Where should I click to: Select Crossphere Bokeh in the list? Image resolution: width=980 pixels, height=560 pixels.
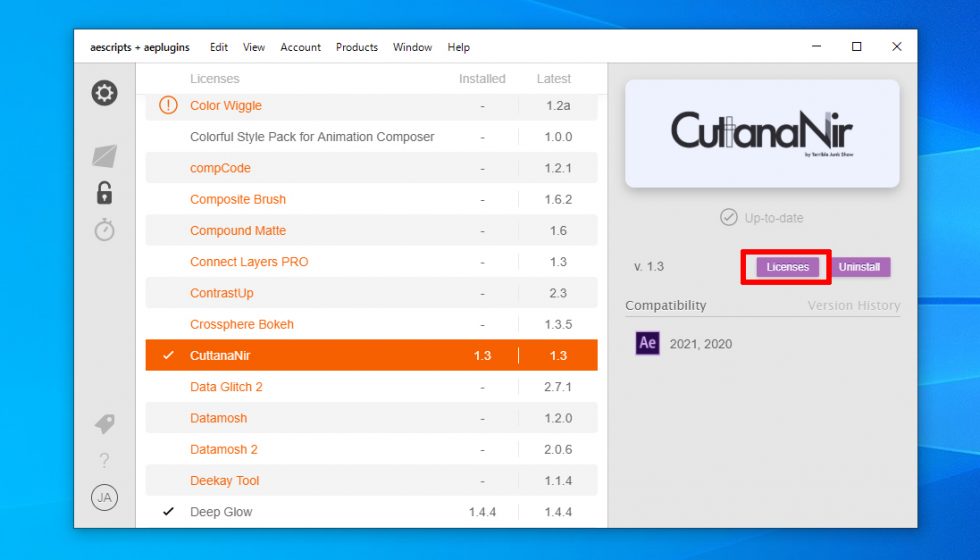[x=371, y=324]
